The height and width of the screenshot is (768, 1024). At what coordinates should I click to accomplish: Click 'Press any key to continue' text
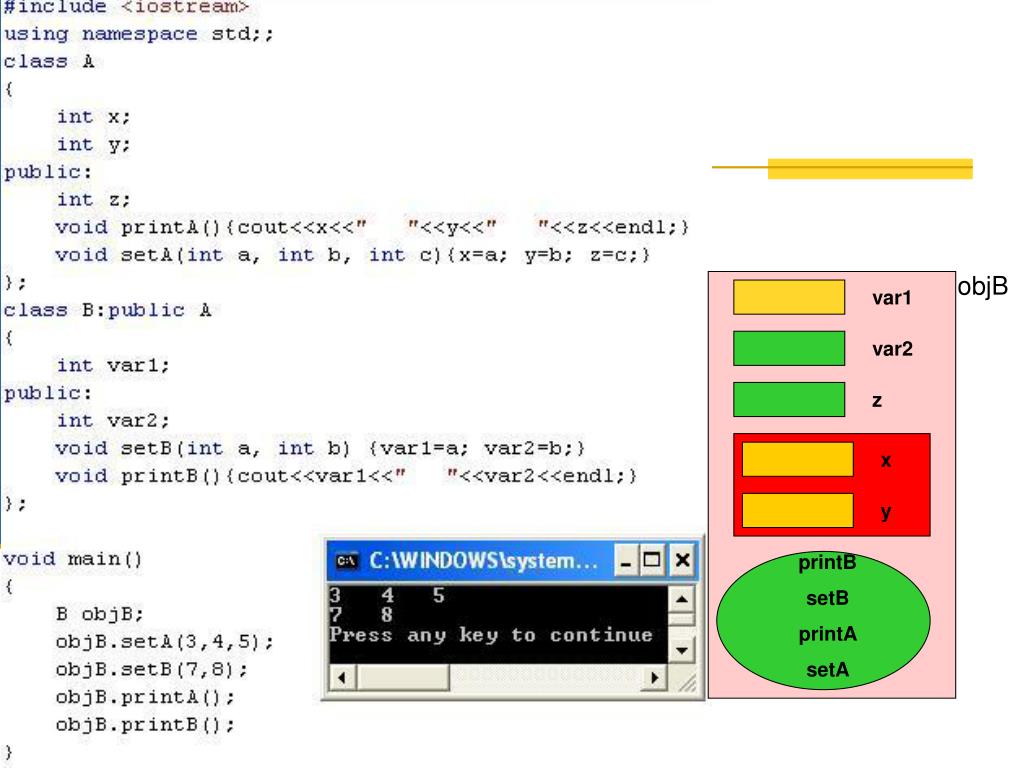[491, 635]
